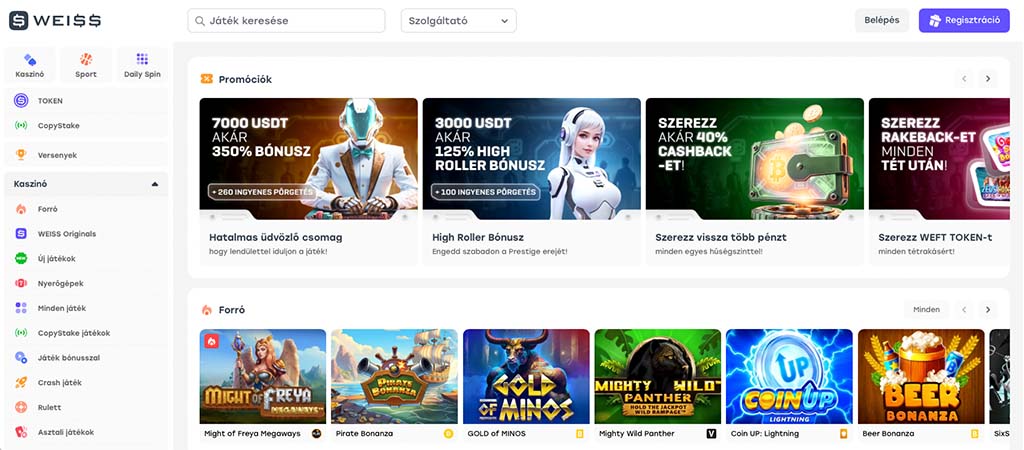This screenshot has height=450, width=1024.
Task: Click the Nyerőgépek slot icon
Action: [x=21, y=283]
